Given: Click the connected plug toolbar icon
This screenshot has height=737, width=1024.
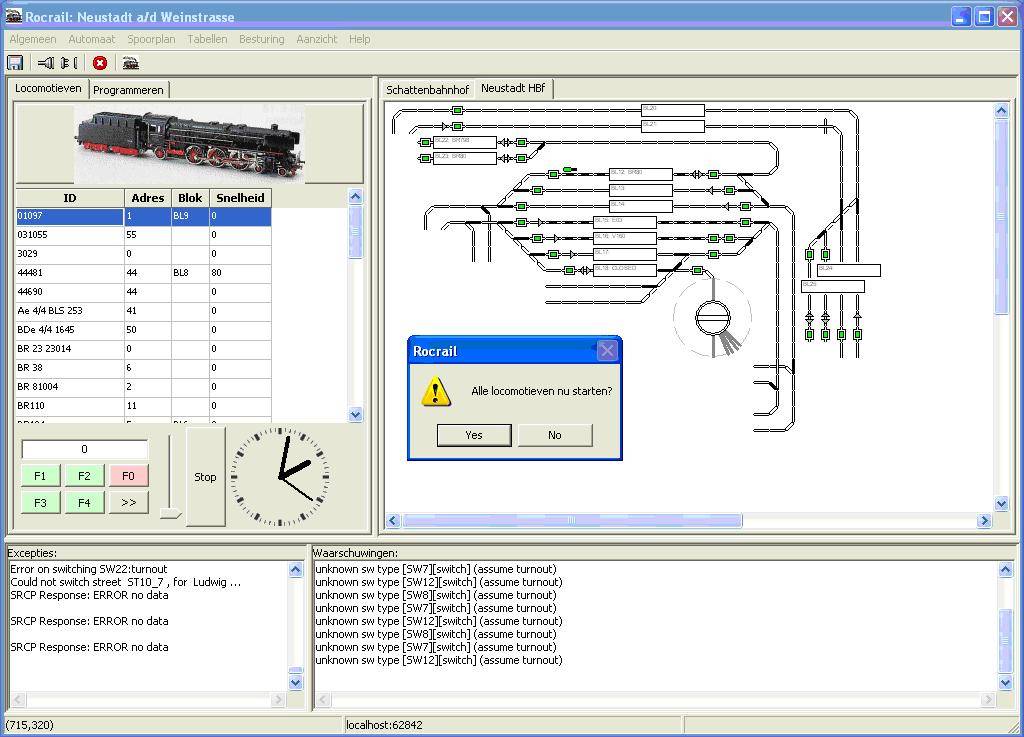Looking at the screenshot, I should (x=46, y=63).
